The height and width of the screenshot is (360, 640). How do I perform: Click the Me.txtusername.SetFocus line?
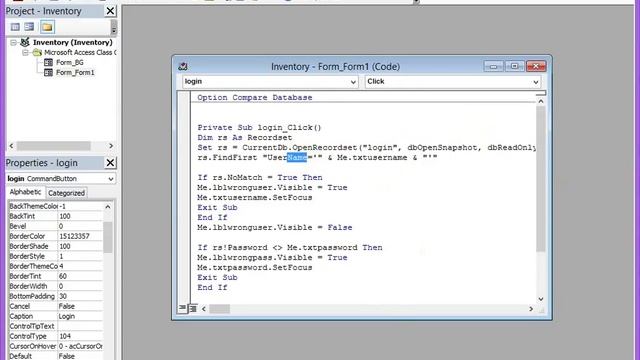click(x=255, y=198)
